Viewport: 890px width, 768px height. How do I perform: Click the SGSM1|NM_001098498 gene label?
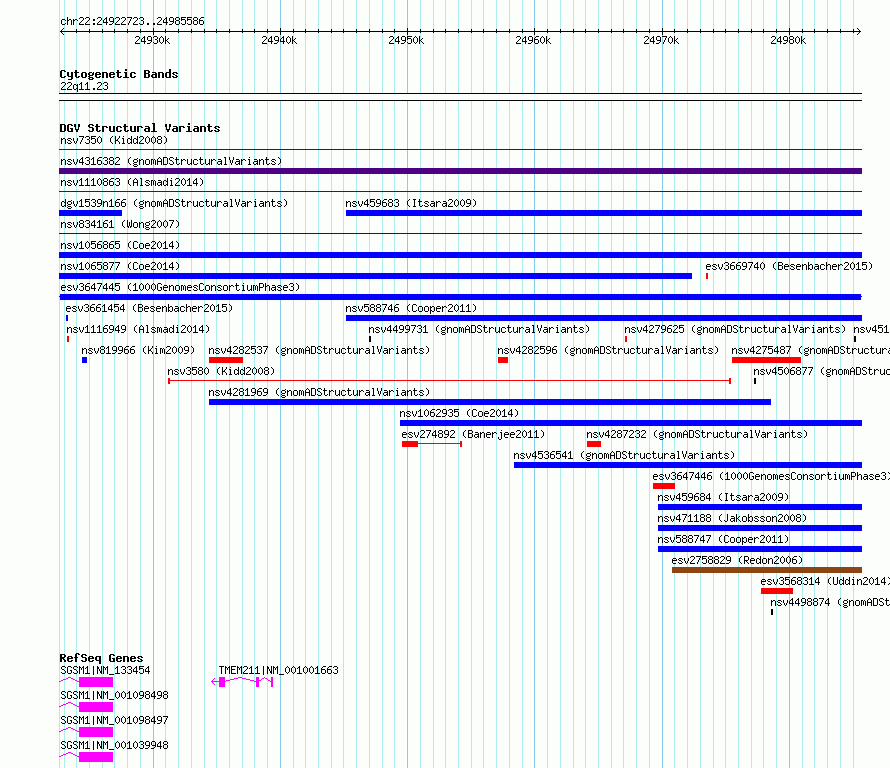click(x=114, y=695)
